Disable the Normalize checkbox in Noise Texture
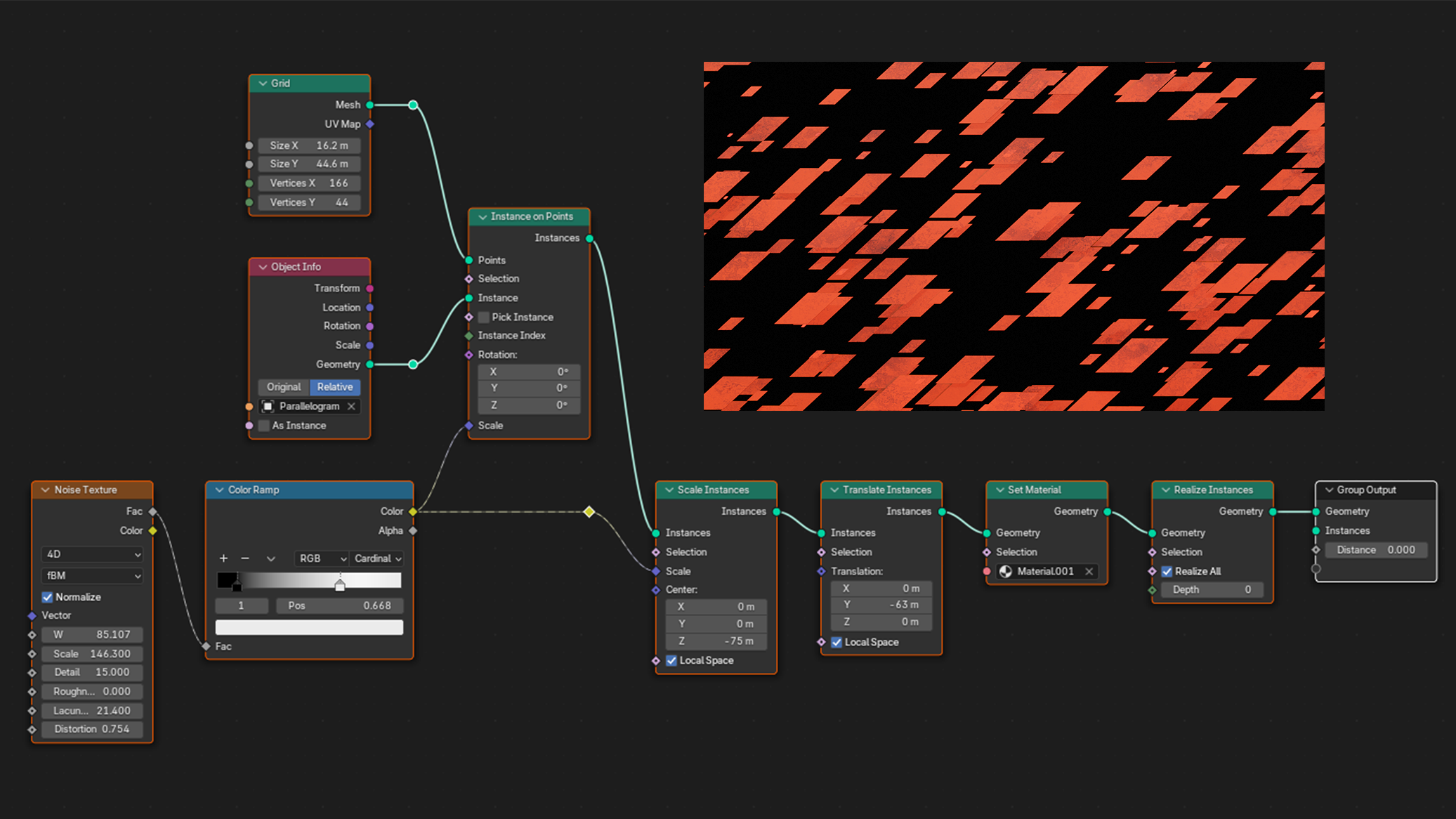 [47, 597]
